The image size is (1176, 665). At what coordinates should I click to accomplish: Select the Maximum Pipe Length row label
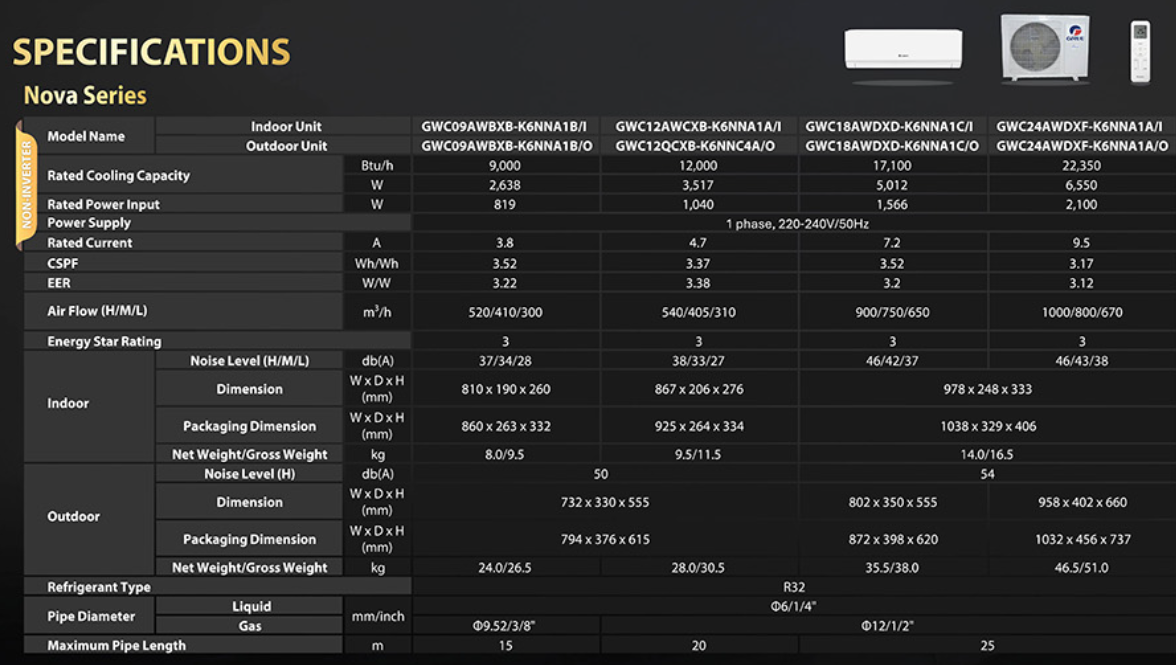click(x=116, y=645)
